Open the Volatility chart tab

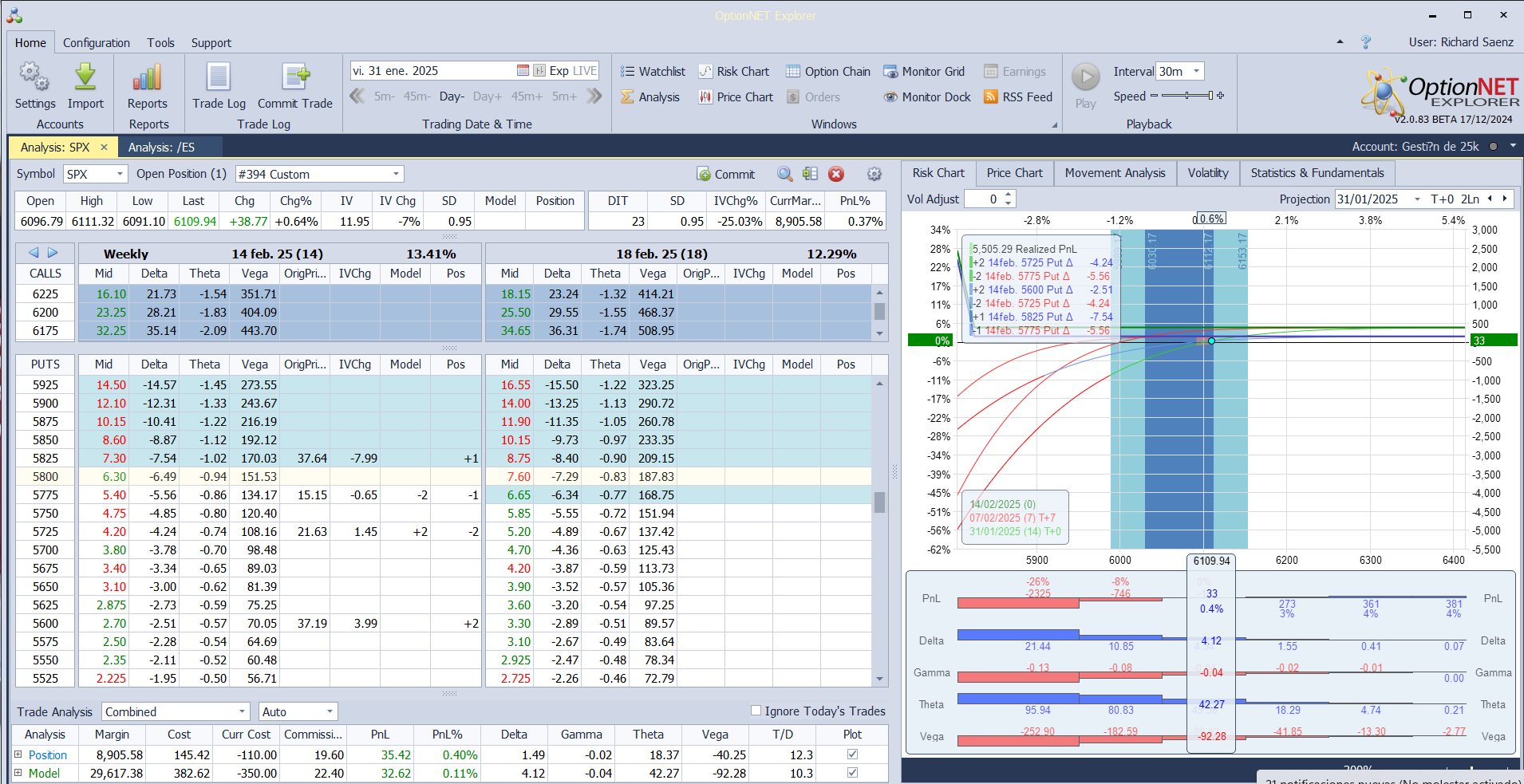[x=1207, y=173]
